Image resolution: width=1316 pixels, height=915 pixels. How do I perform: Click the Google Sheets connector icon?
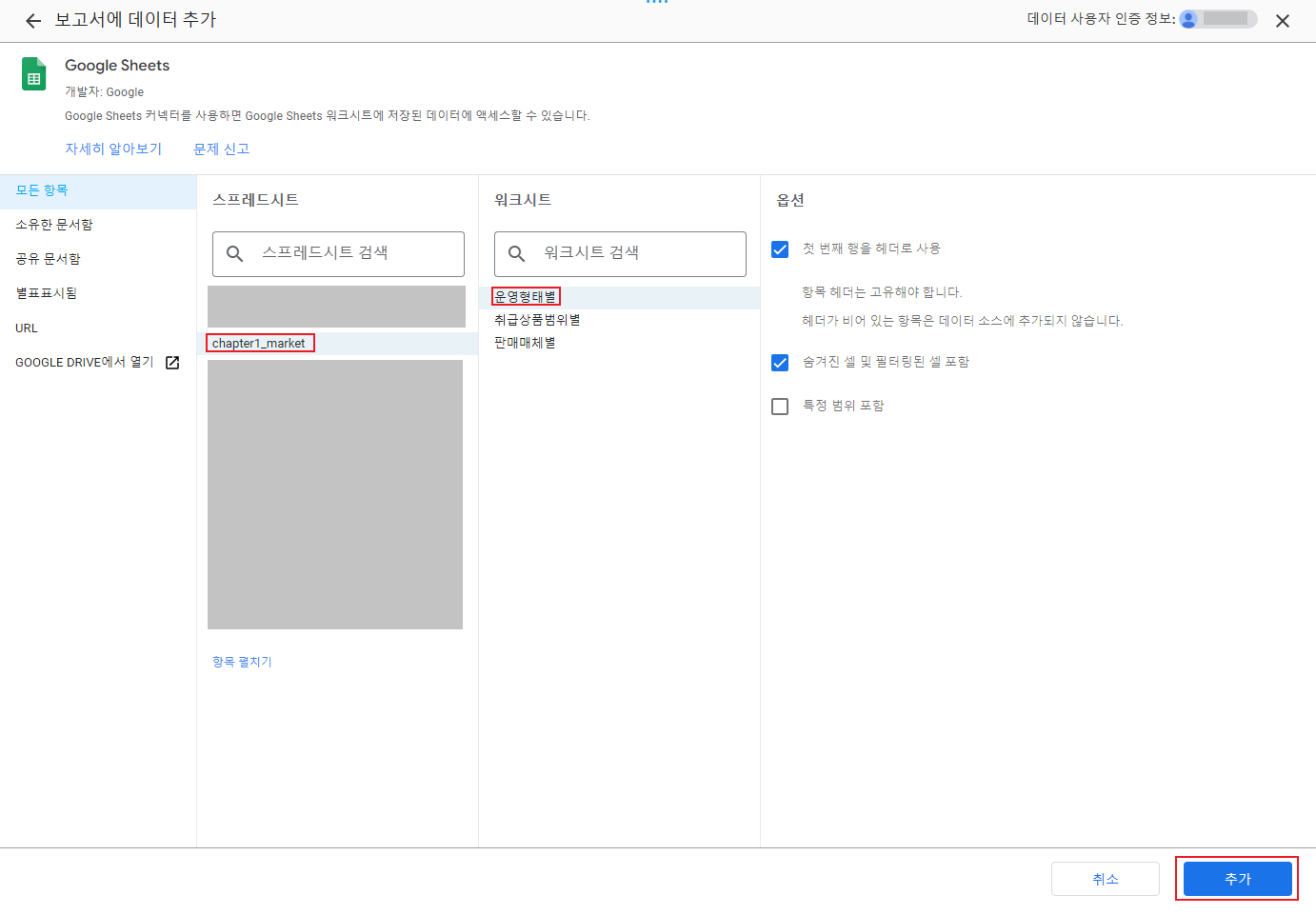click(x=34, y=74)
